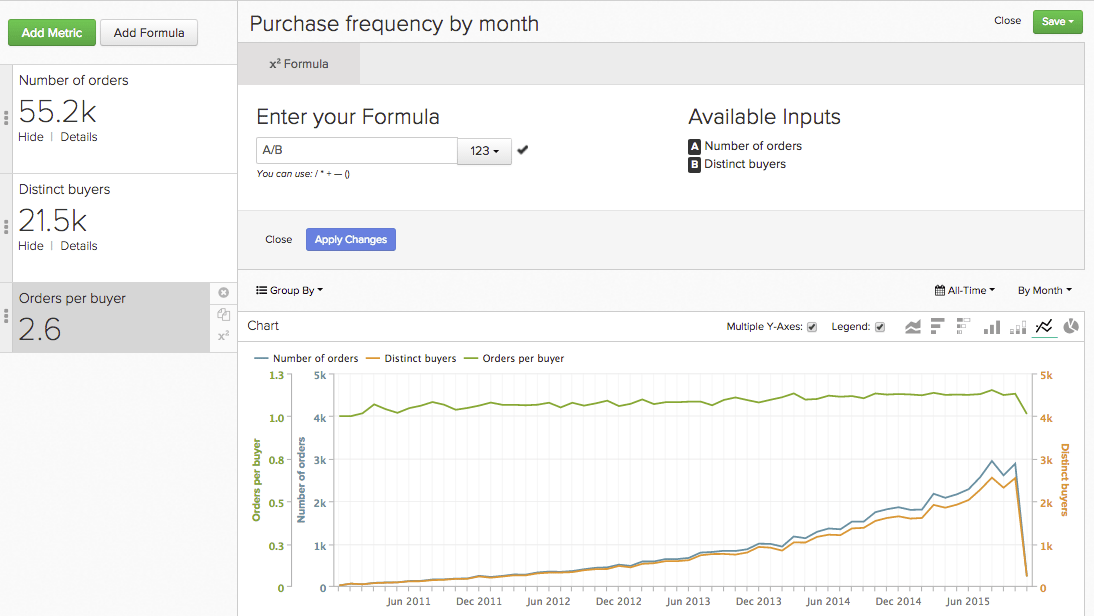Click the Apply Changes button
This screenshot has width=1094, height=616.
coord(350,239)
